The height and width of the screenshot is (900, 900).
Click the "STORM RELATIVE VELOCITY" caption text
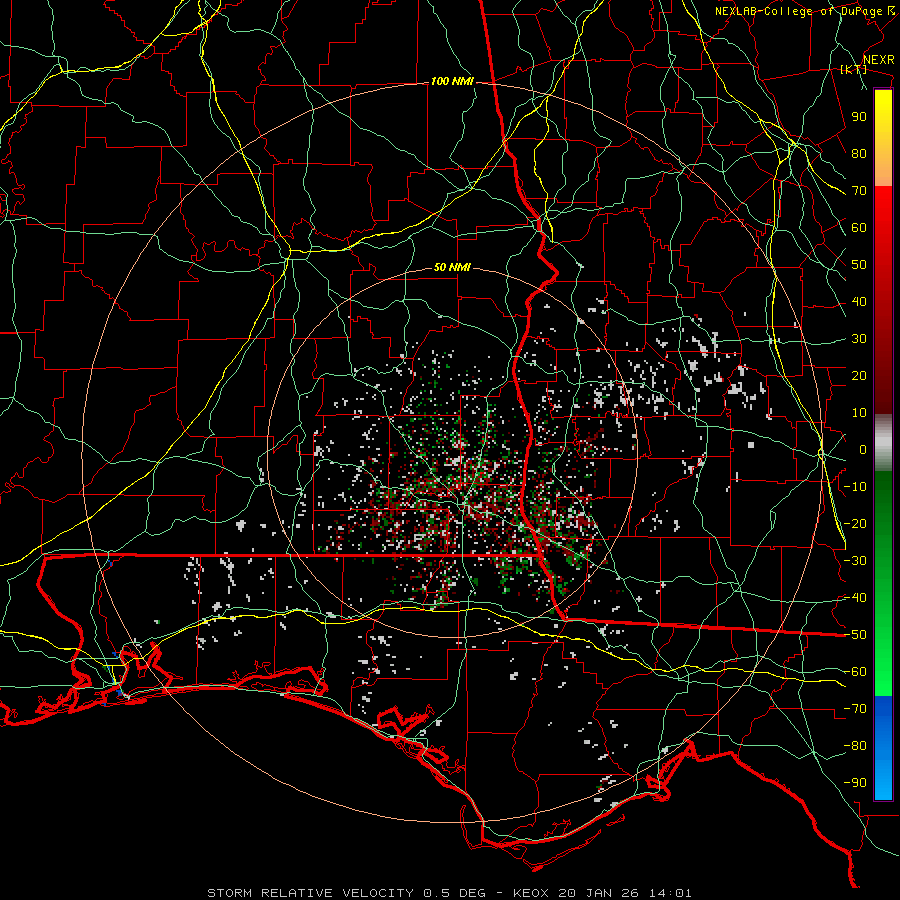click(x=311, y=893)
